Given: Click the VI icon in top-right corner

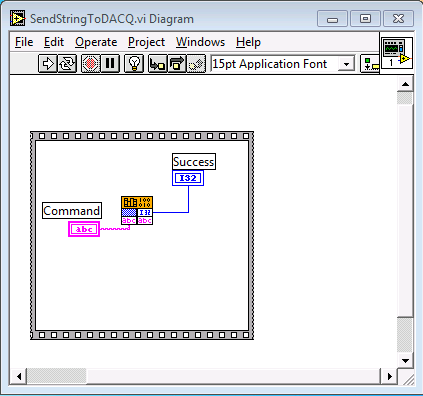Looking at the screenshot, I should pos(397,53).
